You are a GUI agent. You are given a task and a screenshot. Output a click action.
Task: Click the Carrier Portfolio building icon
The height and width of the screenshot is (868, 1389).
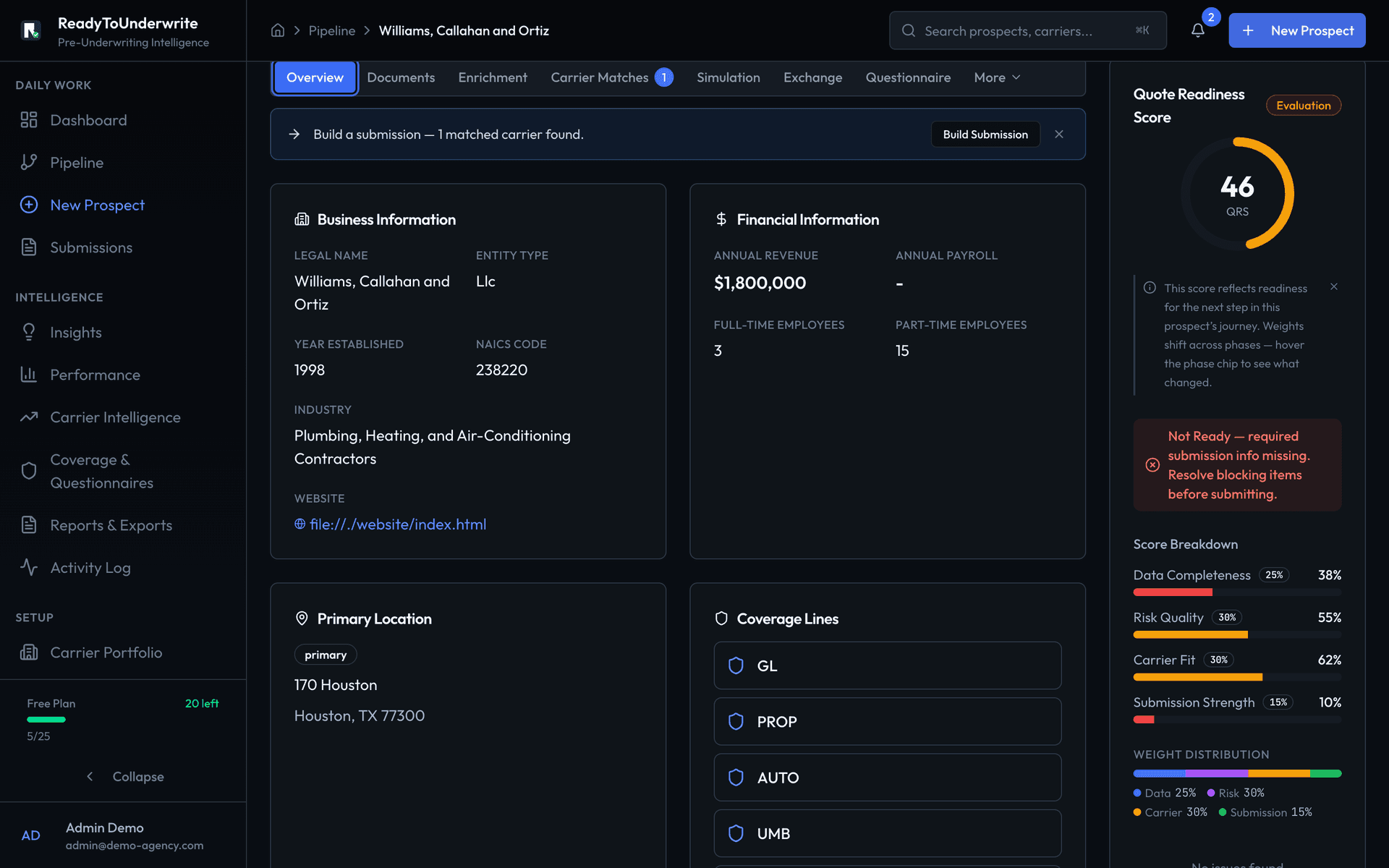[x=29, y=652]
